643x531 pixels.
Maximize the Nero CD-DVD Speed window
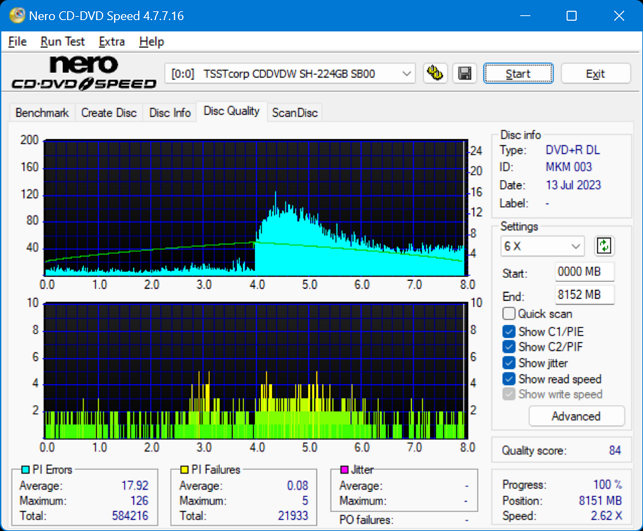tap(571, 16)
